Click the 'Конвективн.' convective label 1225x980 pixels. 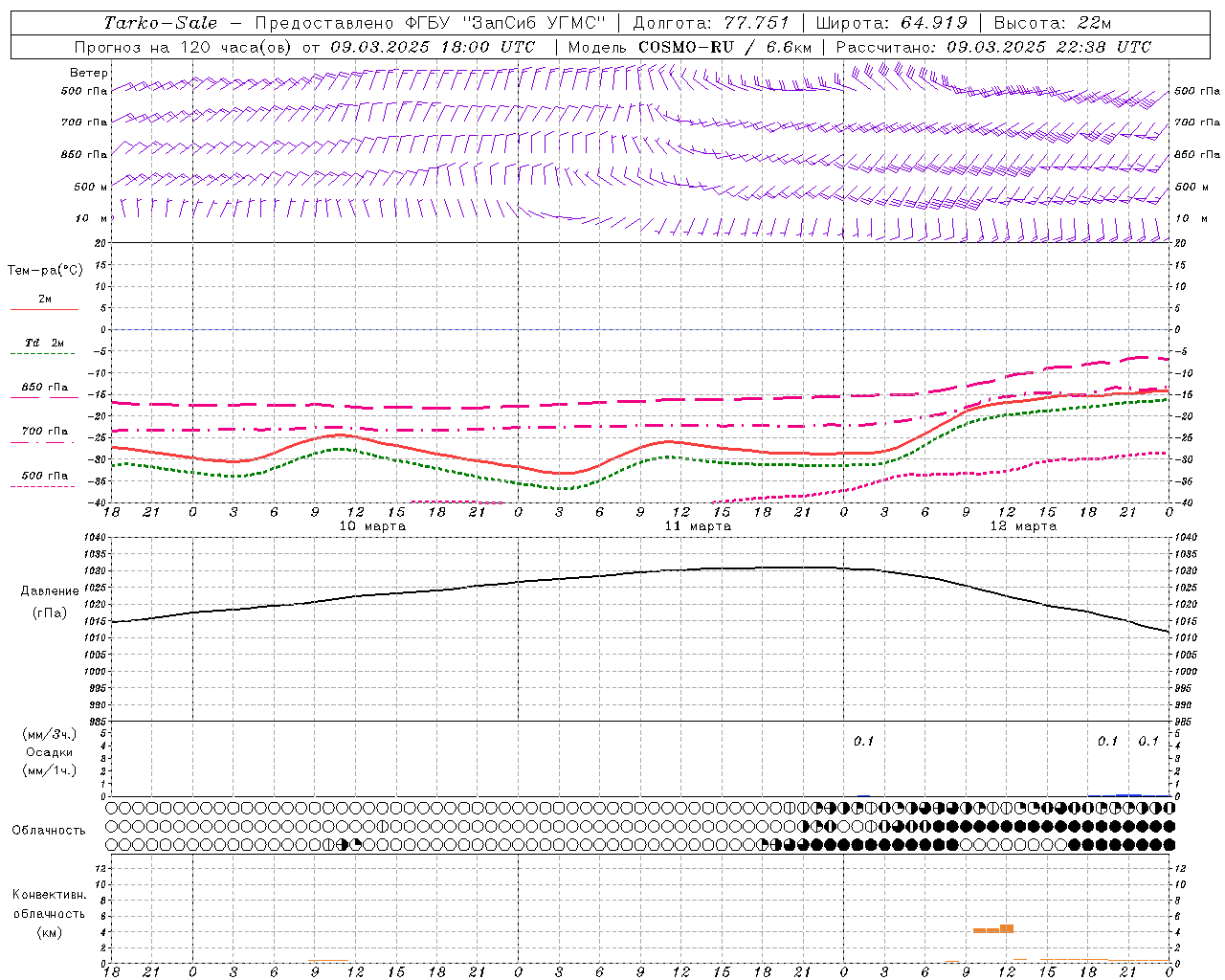click(x=50, y=895)
